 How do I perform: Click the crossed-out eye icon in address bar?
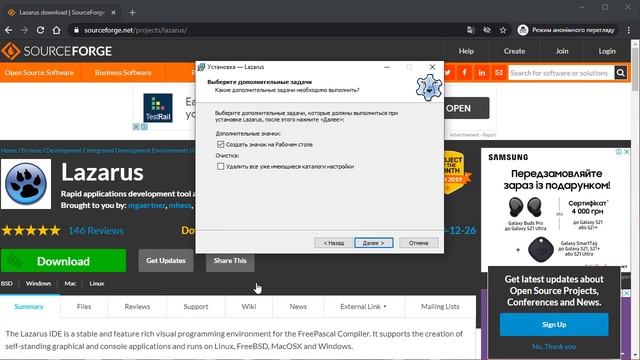487,30
